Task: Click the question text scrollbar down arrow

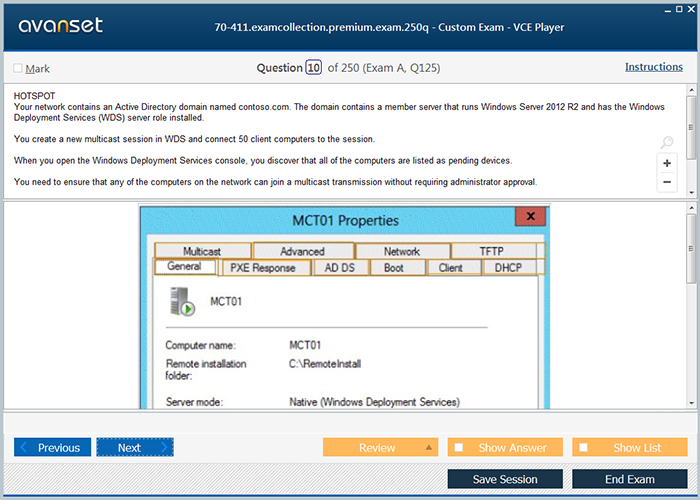Action: (x=692, y=193)
